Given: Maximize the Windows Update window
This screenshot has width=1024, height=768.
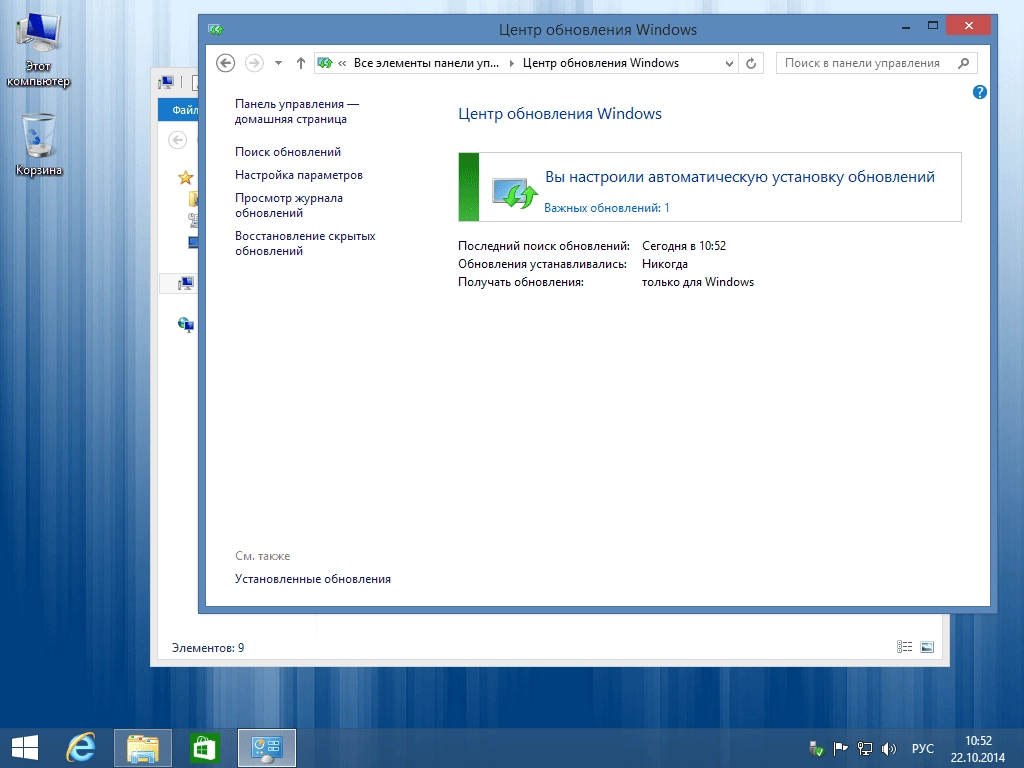Looking at the screenshot, I should pyautogui.click(x=933, y=26).
